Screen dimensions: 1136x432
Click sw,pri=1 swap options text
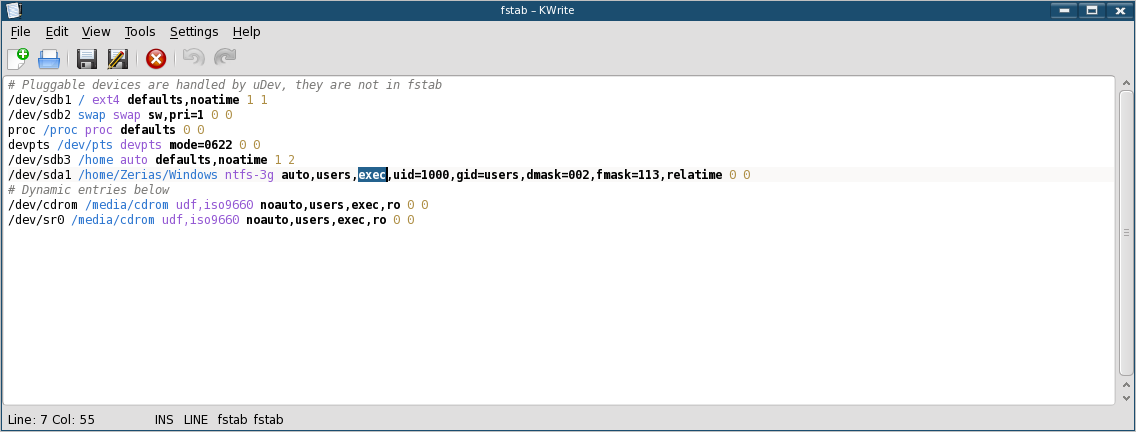(x=176, y=115)
